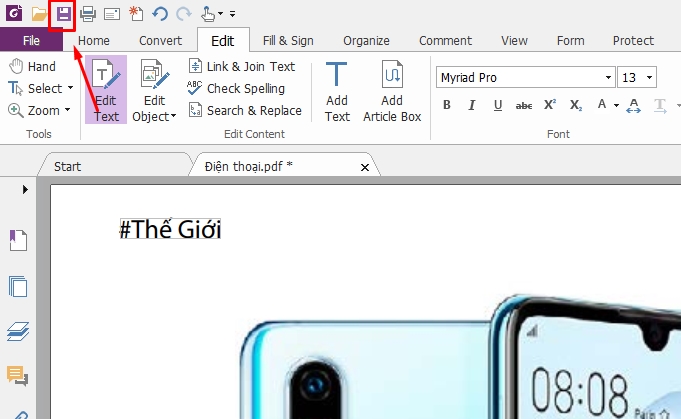This screenshot has width=681, height=419.
Task: Expand the Edit Object dropdown arrow
Action: click(174, 116)
